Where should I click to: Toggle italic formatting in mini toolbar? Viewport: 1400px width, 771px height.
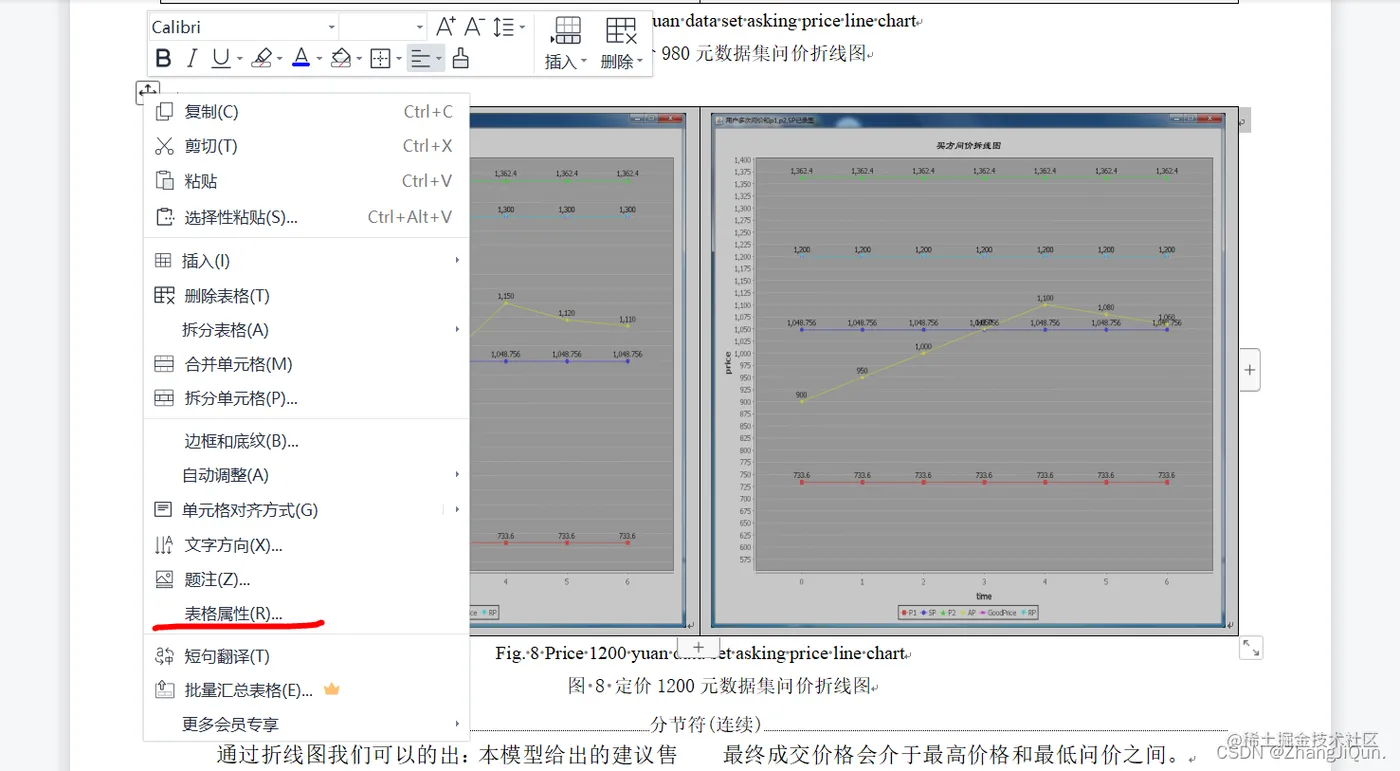pos(192,59)
